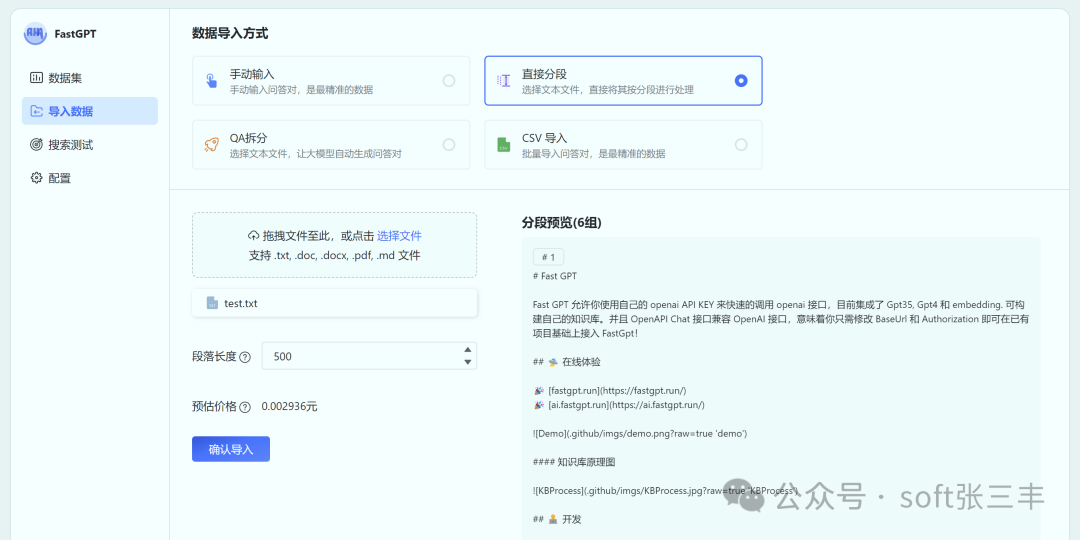
Task: Click the #### 知识库原理图 line
Action: point(574,462)
